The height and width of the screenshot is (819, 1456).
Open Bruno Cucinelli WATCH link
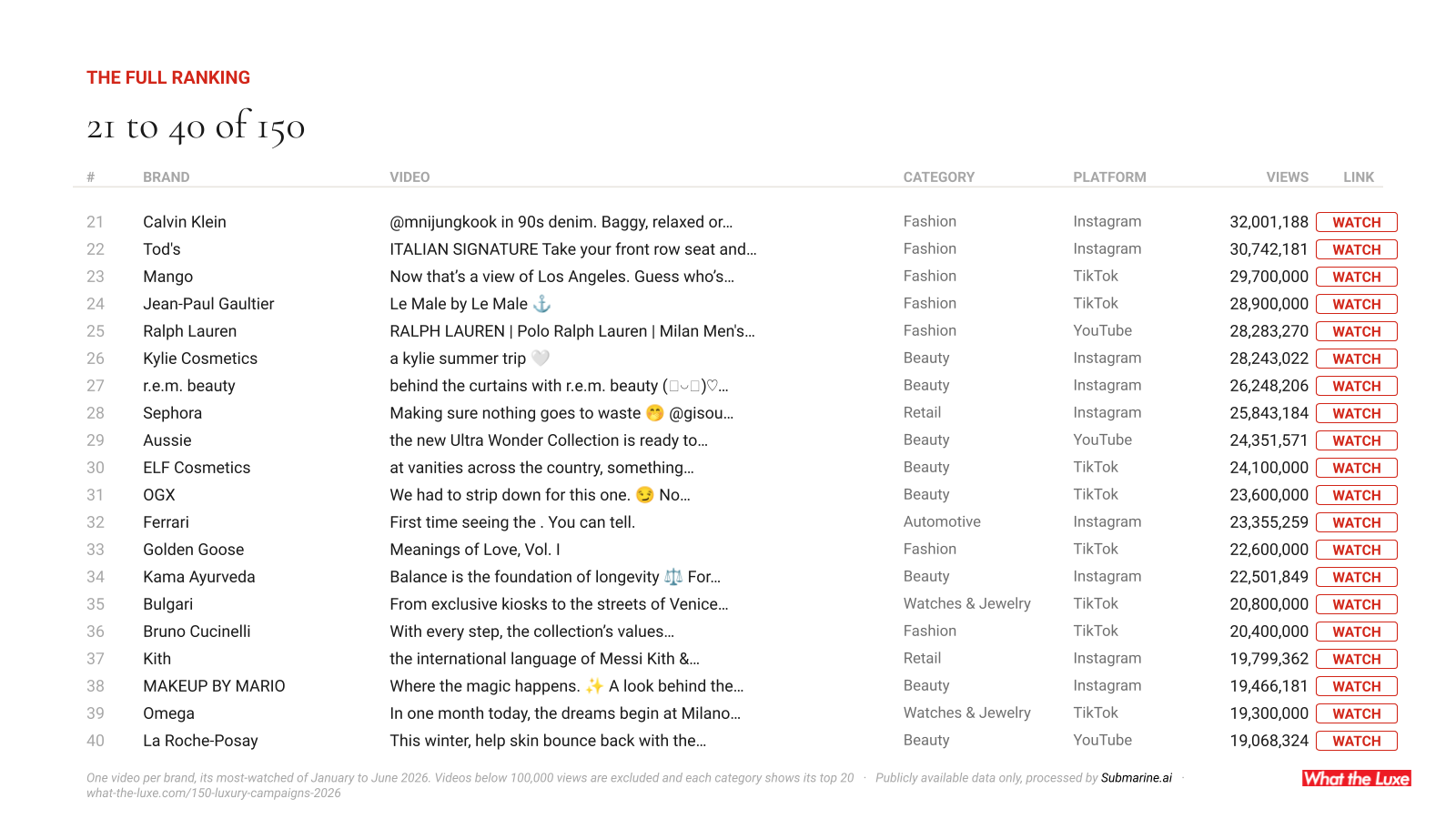1356,632
